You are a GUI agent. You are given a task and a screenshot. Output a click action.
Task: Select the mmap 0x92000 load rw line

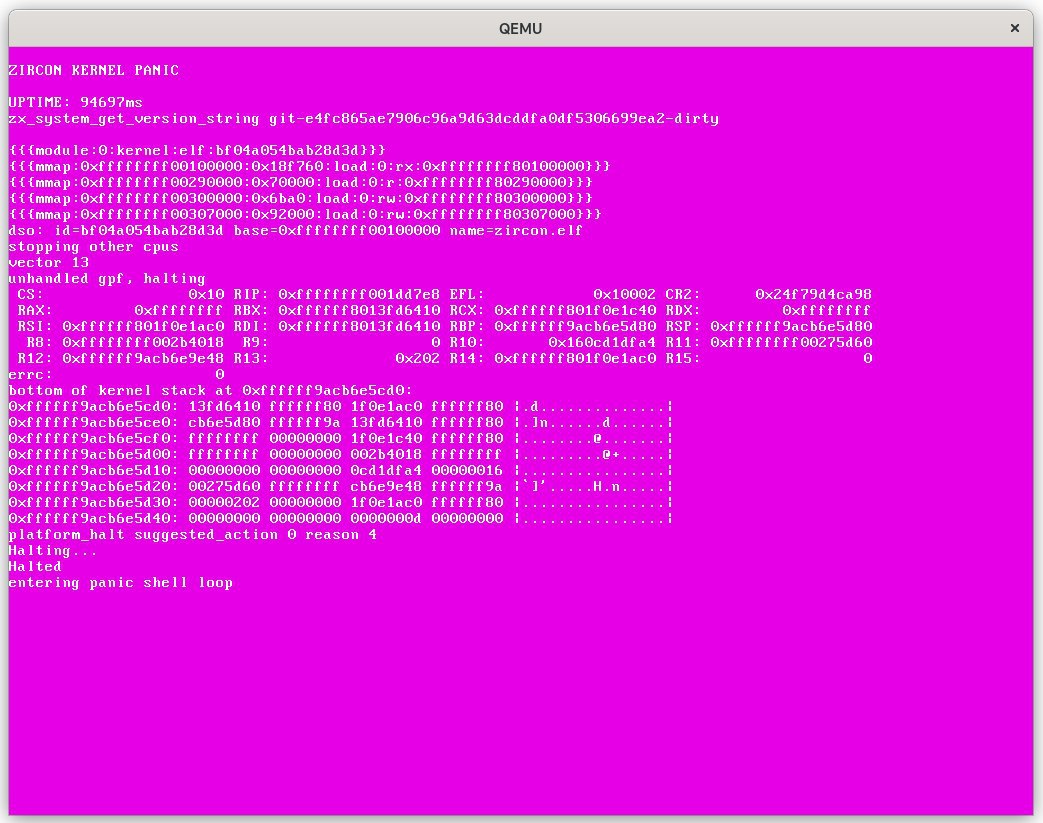305,214
